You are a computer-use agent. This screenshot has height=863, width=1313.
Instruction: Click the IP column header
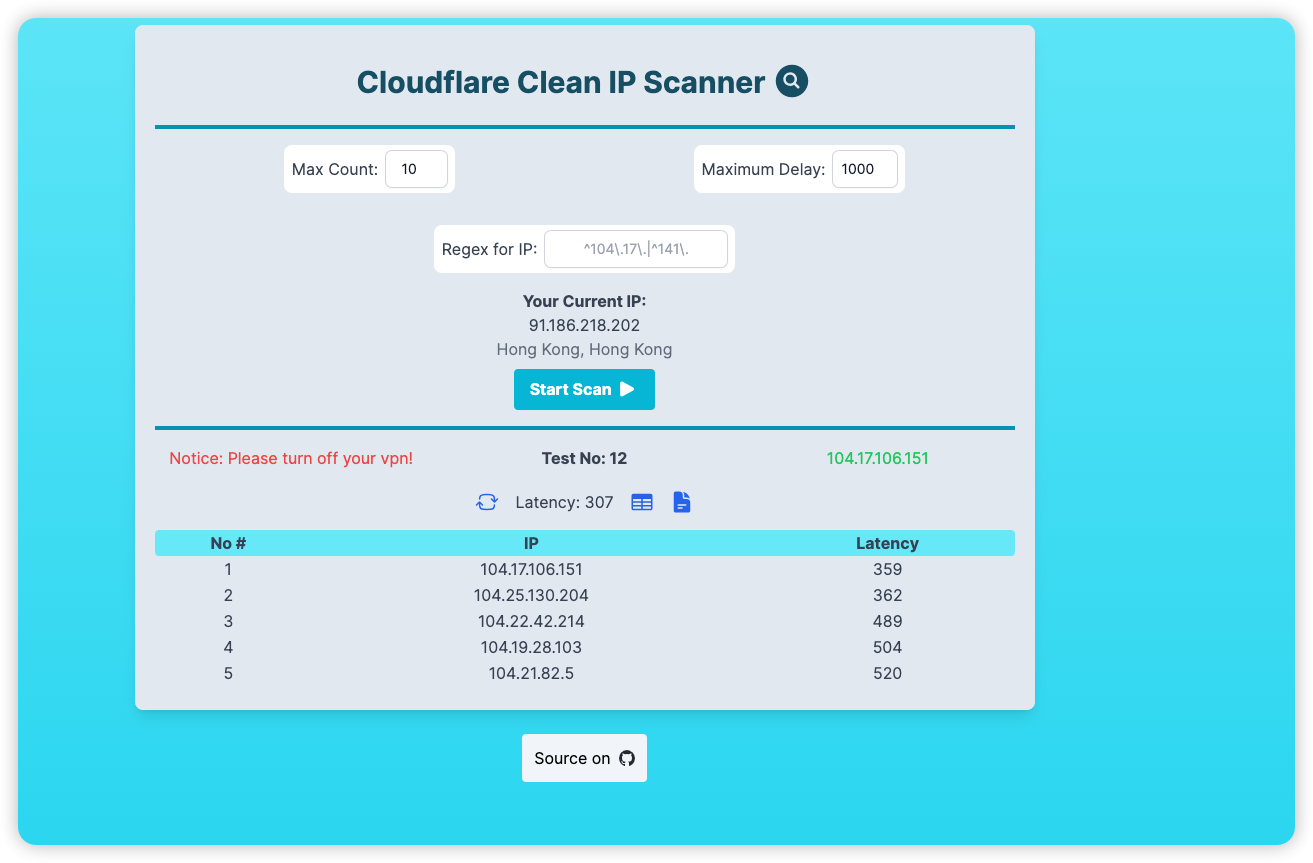click(x=531, y=543)
